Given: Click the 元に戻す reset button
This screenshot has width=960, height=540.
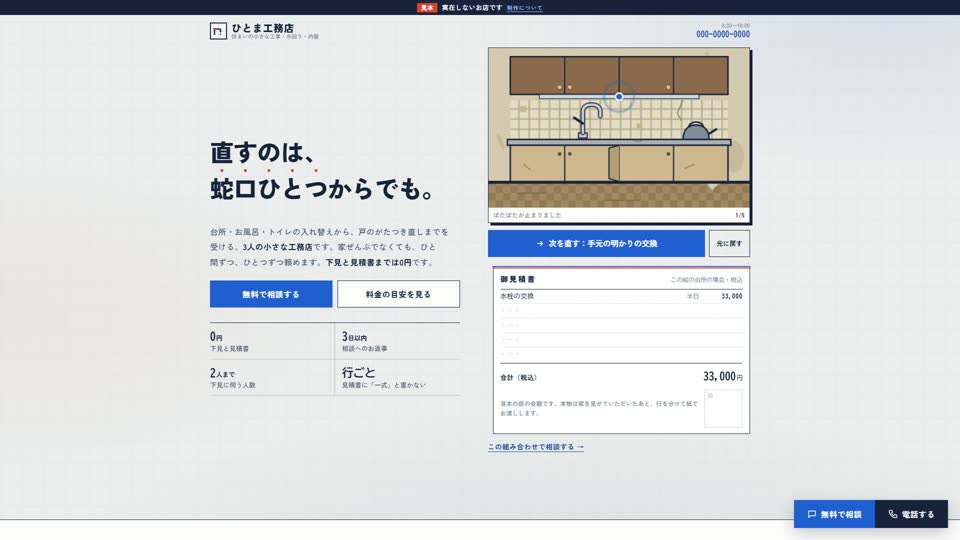Looking at the screenshot, I should [x=729, y=243].
